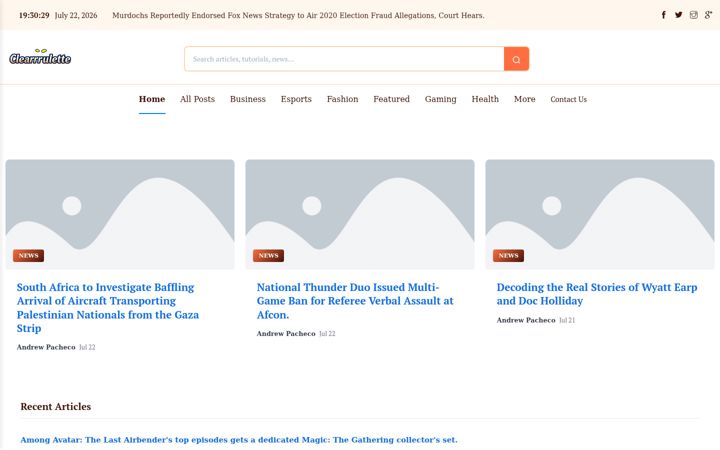720x450 pixels.
Task: Open the Facebook social icon
Action: [664, 15]
